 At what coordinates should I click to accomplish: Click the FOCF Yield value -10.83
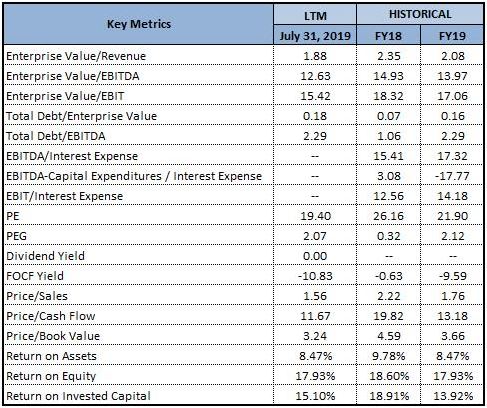pos(315,276)
